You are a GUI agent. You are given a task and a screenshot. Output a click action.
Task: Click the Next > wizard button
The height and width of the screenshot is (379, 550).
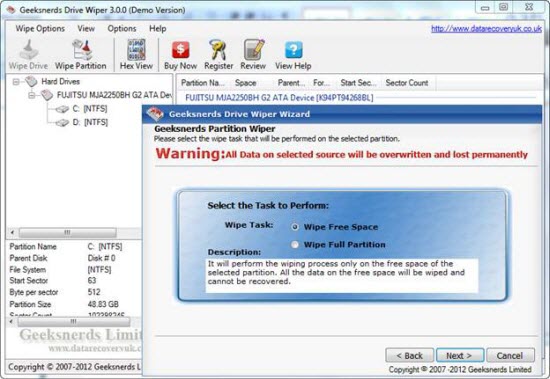pos(460,355)
